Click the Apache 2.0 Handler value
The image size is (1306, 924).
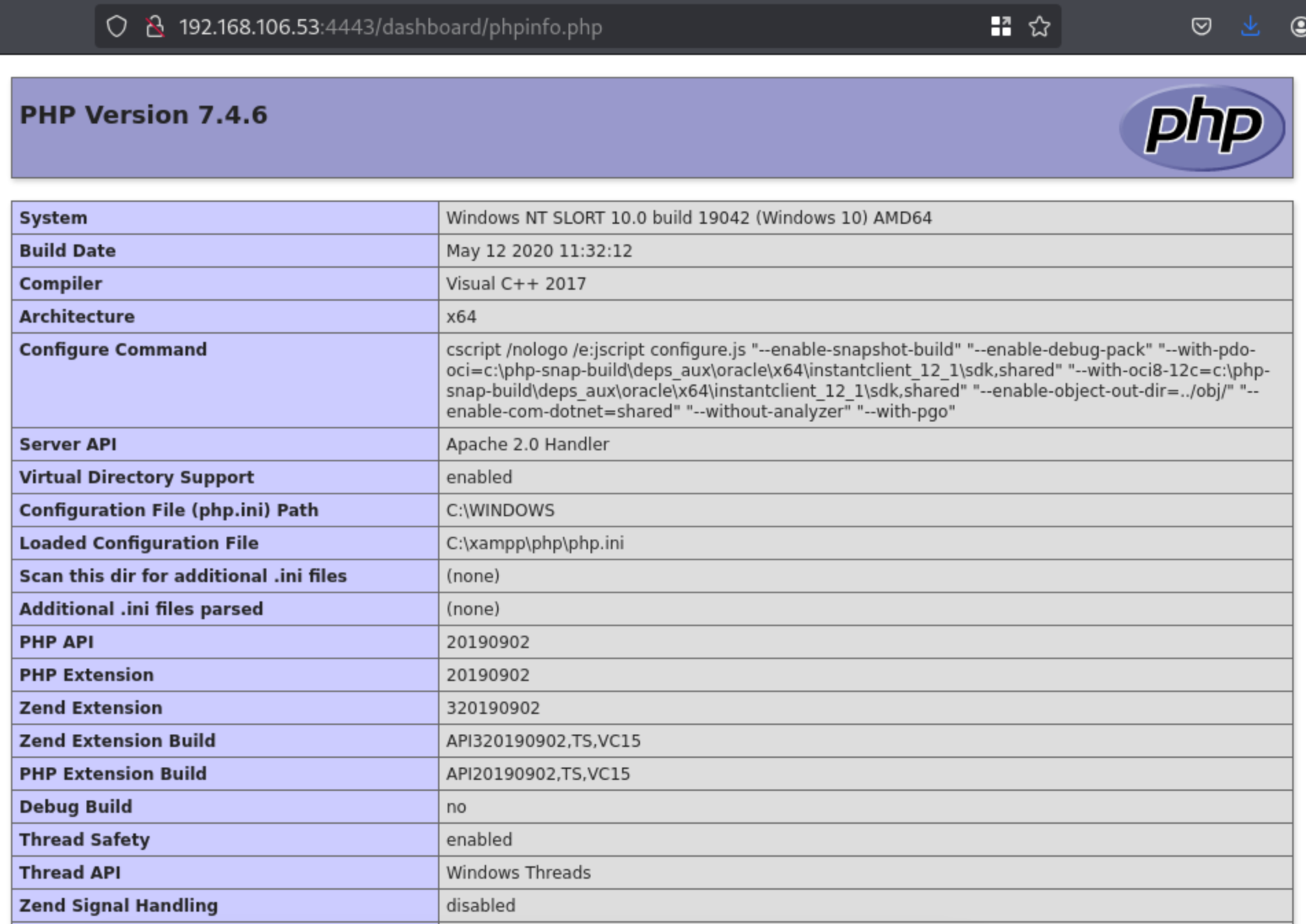pyautogui.click(x=527, y=444)
